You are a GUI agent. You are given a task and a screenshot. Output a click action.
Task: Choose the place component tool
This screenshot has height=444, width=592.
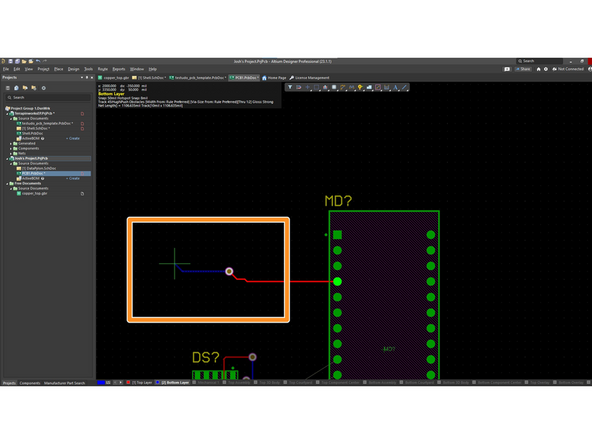[334, 88]
